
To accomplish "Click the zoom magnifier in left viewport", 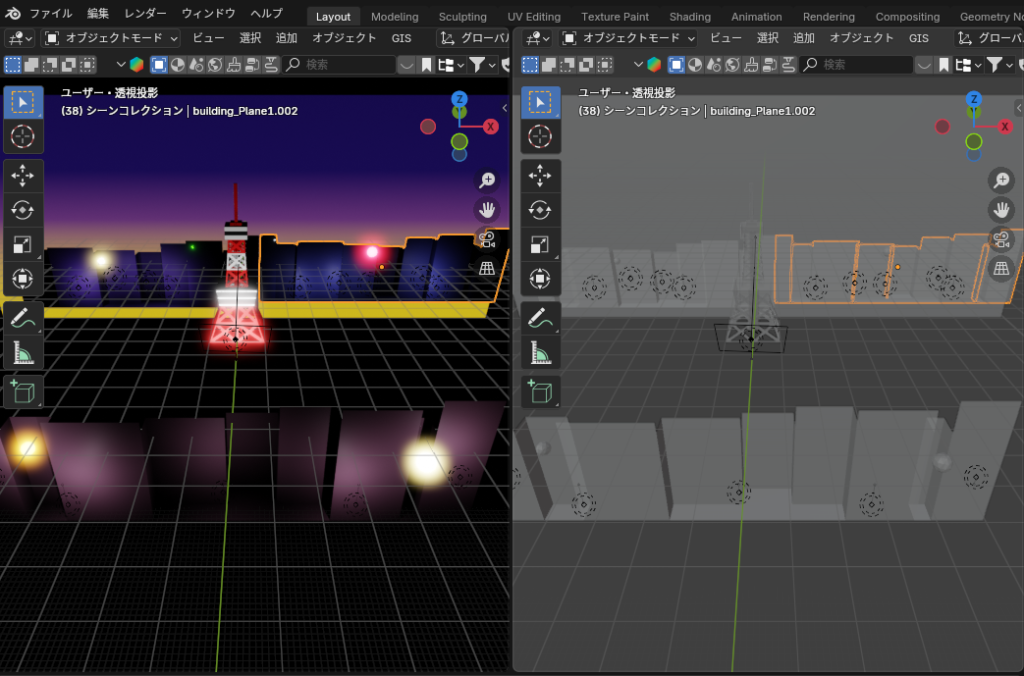I will (x=487, y=180).
